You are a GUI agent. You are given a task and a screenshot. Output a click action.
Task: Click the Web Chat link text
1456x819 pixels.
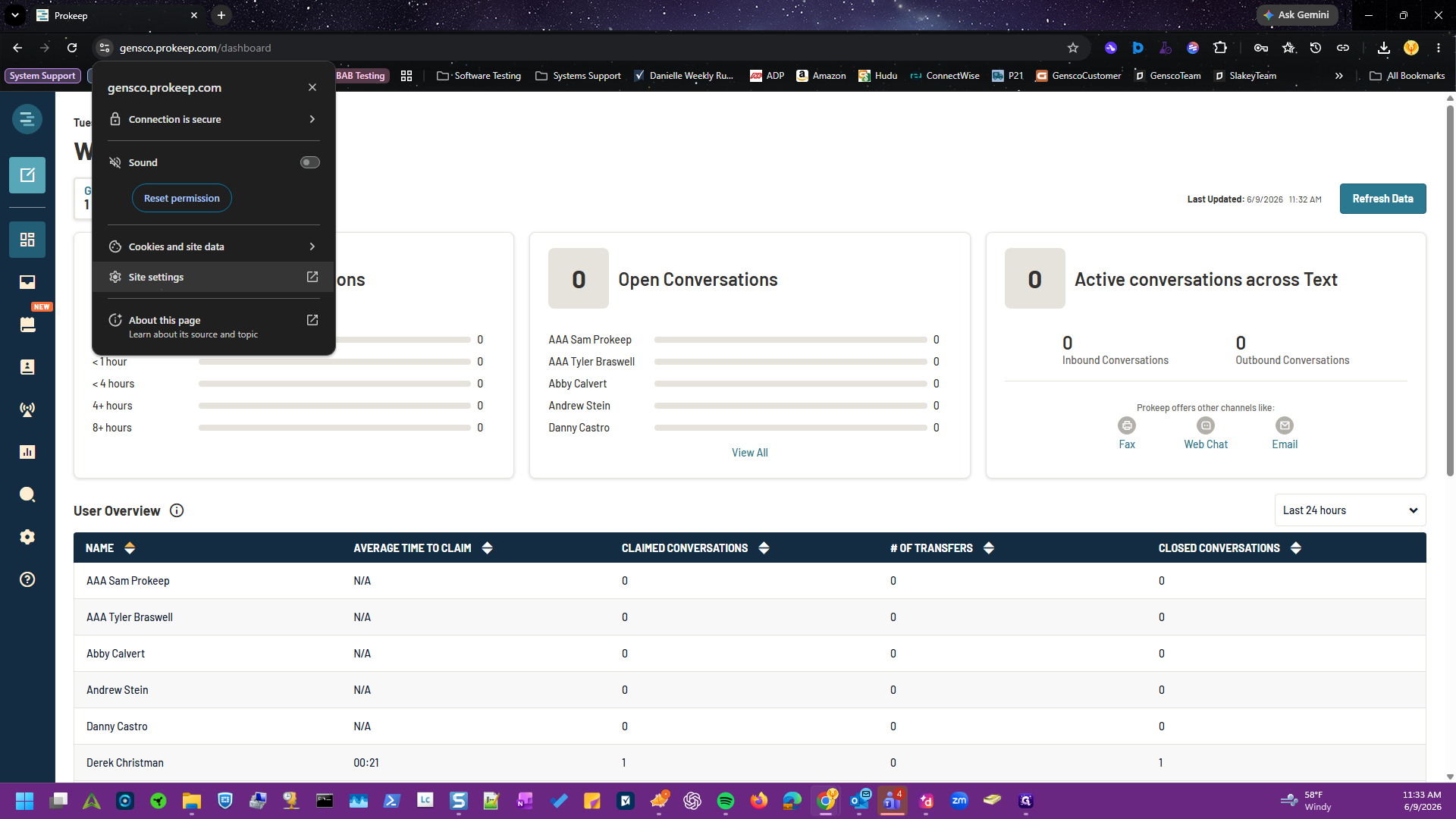pos(1206,444)
